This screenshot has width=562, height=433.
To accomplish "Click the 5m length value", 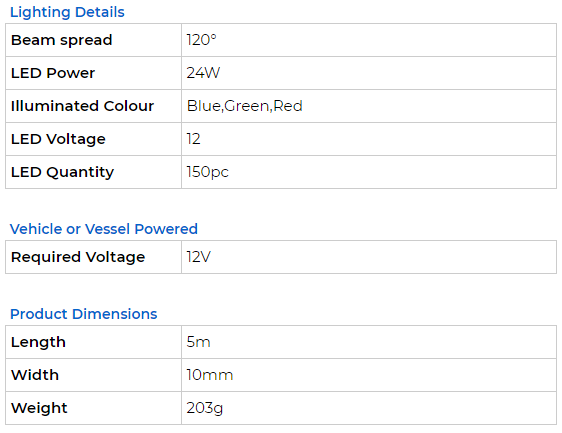I will 198,342.
